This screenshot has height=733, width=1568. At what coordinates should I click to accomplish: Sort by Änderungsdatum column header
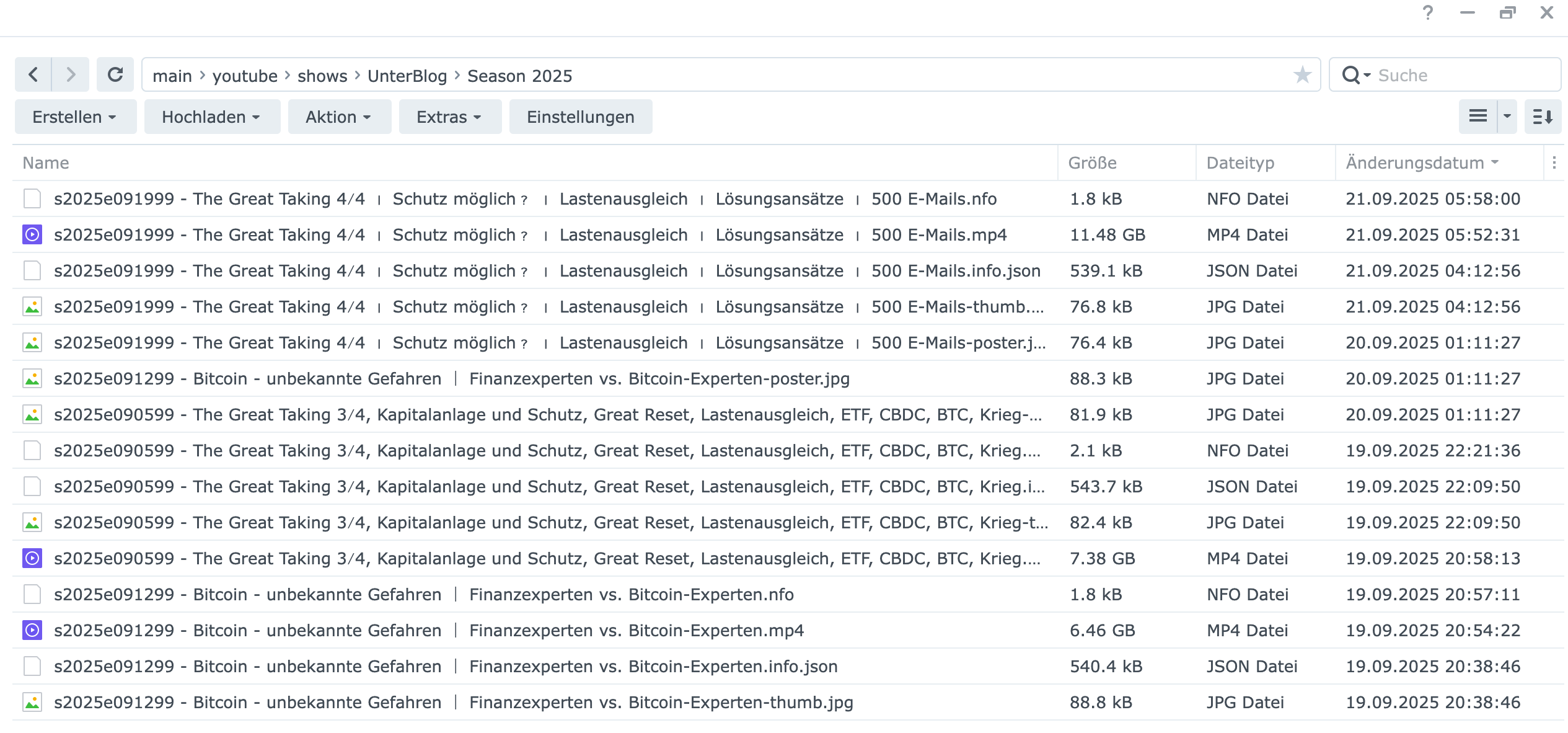(x=1415, y=162)
